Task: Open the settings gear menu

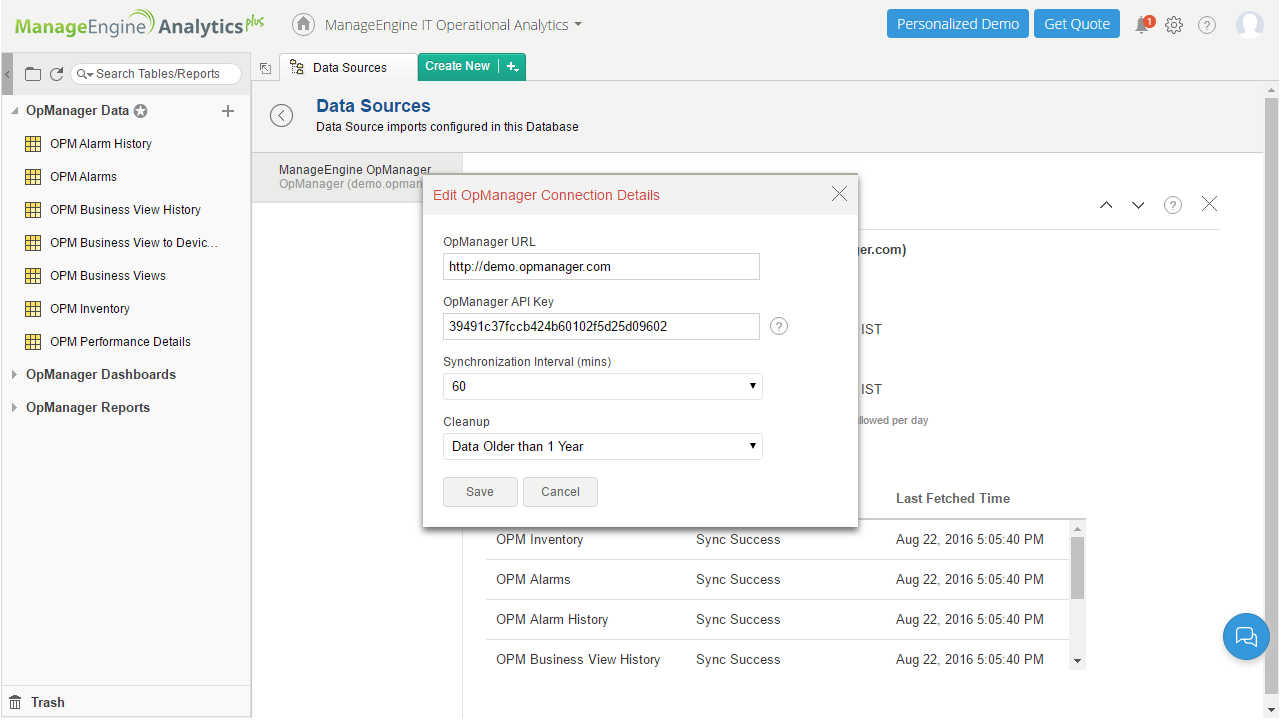Action: tap(1174, 25)
